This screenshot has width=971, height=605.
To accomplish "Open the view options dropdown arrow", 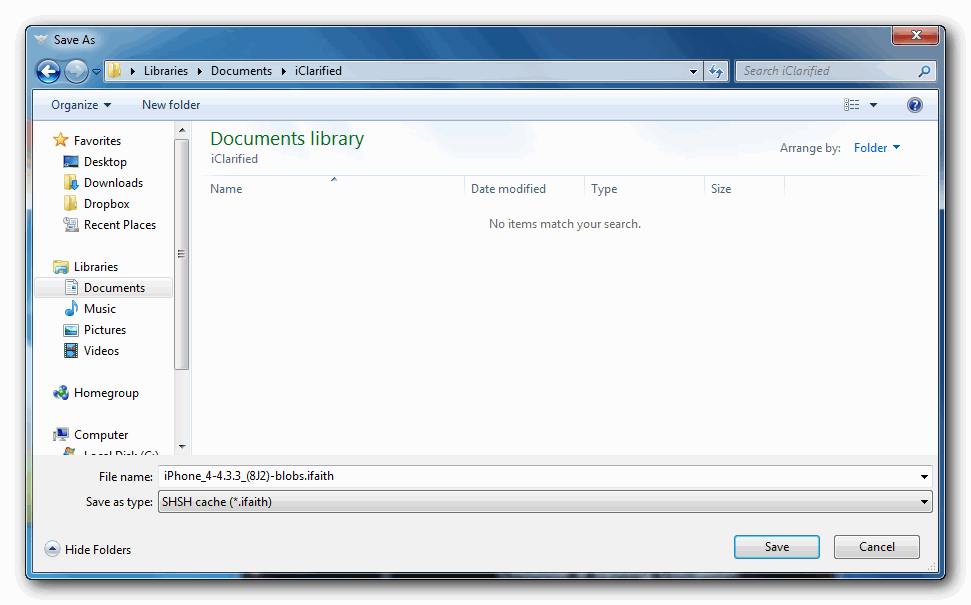I will click(x=873, y=105).
